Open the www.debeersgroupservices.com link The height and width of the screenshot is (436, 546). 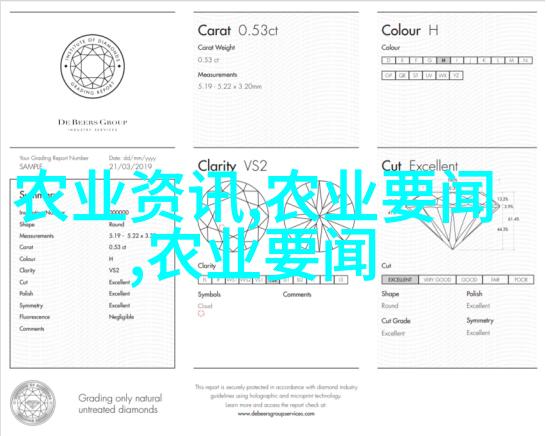(276, 414)
